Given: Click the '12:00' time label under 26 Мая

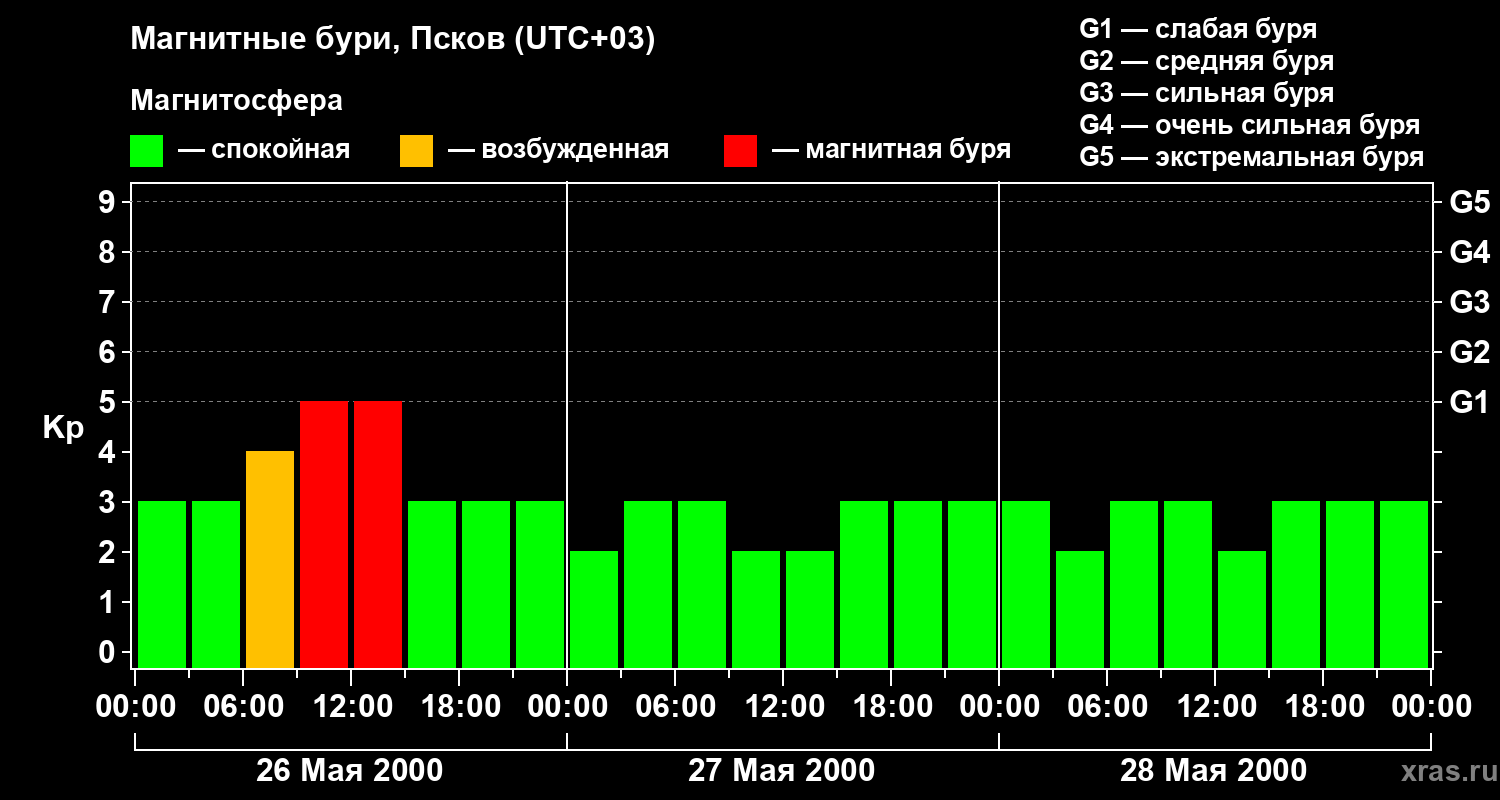Looking at the screenshot, I should [x=351, y=707].
